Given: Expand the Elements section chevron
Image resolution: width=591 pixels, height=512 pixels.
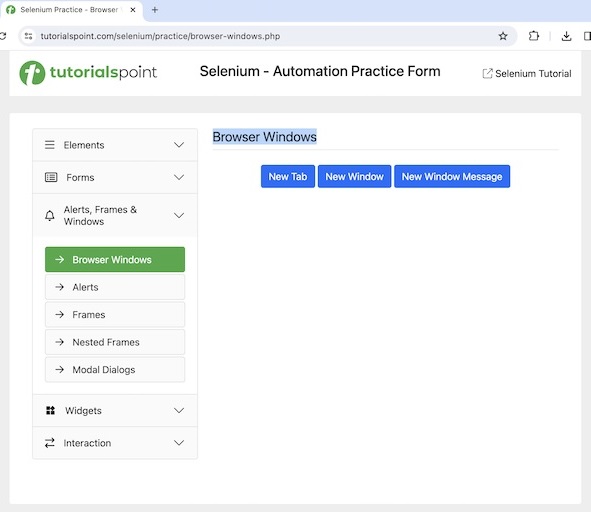Looking at the screenshot, I should coord(179,145).
